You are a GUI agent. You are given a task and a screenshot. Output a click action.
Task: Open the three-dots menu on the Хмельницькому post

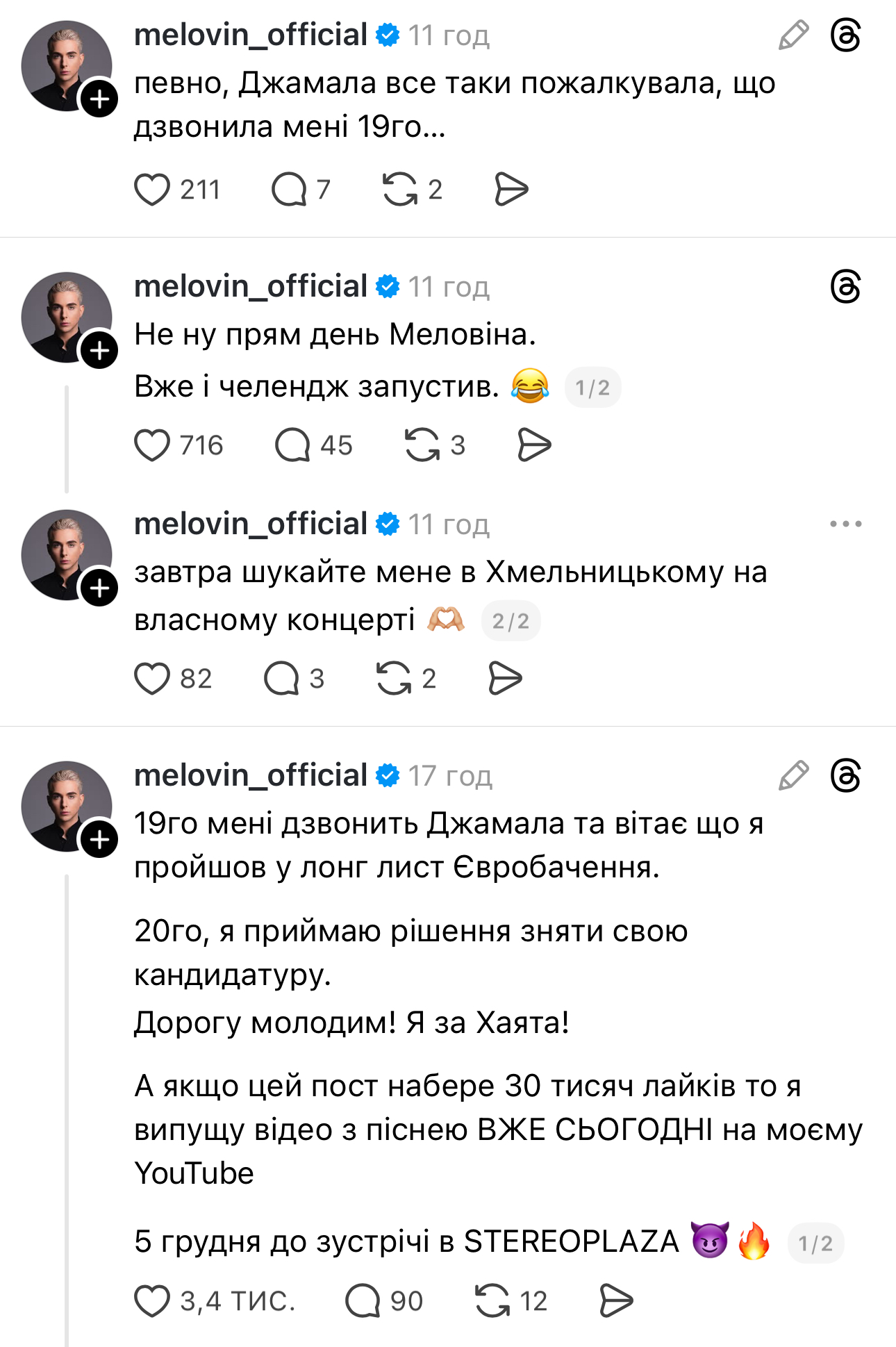845,524
